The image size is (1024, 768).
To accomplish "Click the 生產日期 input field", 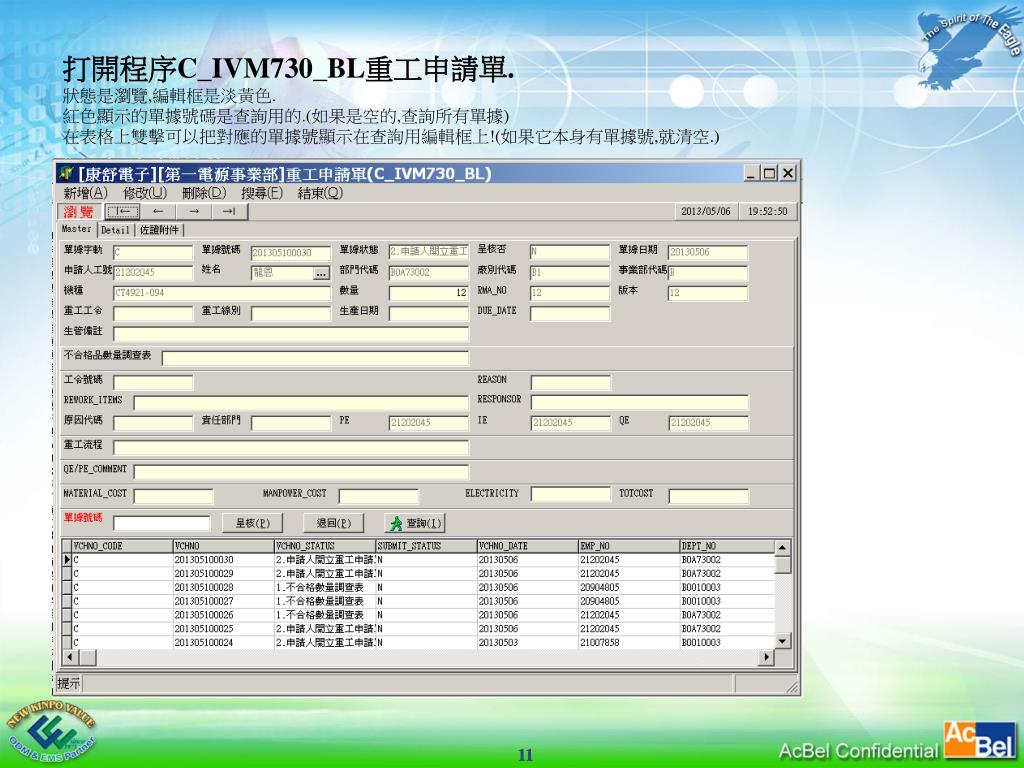I will [428, 313].
